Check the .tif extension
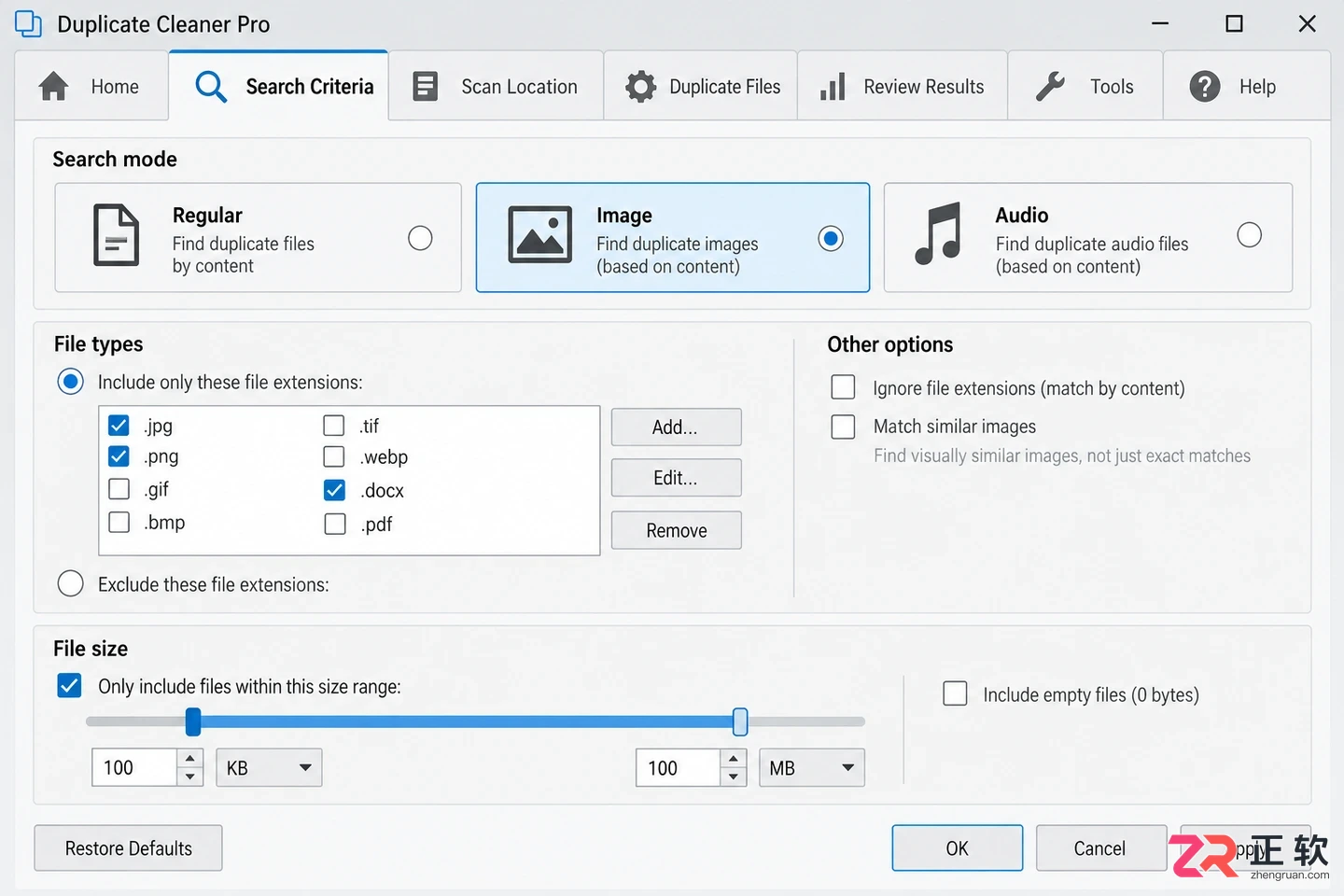 pos(334,426)
